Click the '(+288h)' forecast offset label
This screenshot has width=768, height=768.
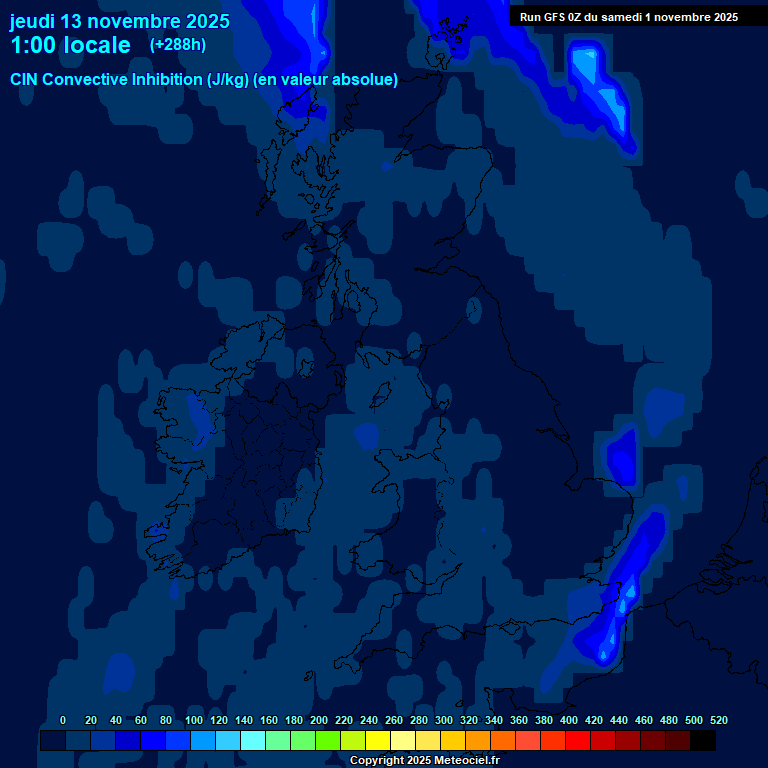pyautogui.click(x=178, y=45)
